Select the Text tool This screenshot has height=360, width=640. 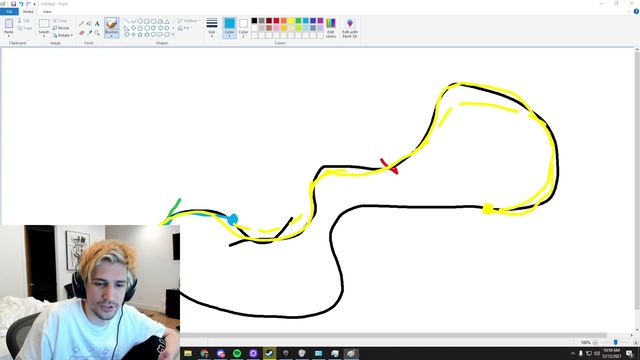coord(97,24)
